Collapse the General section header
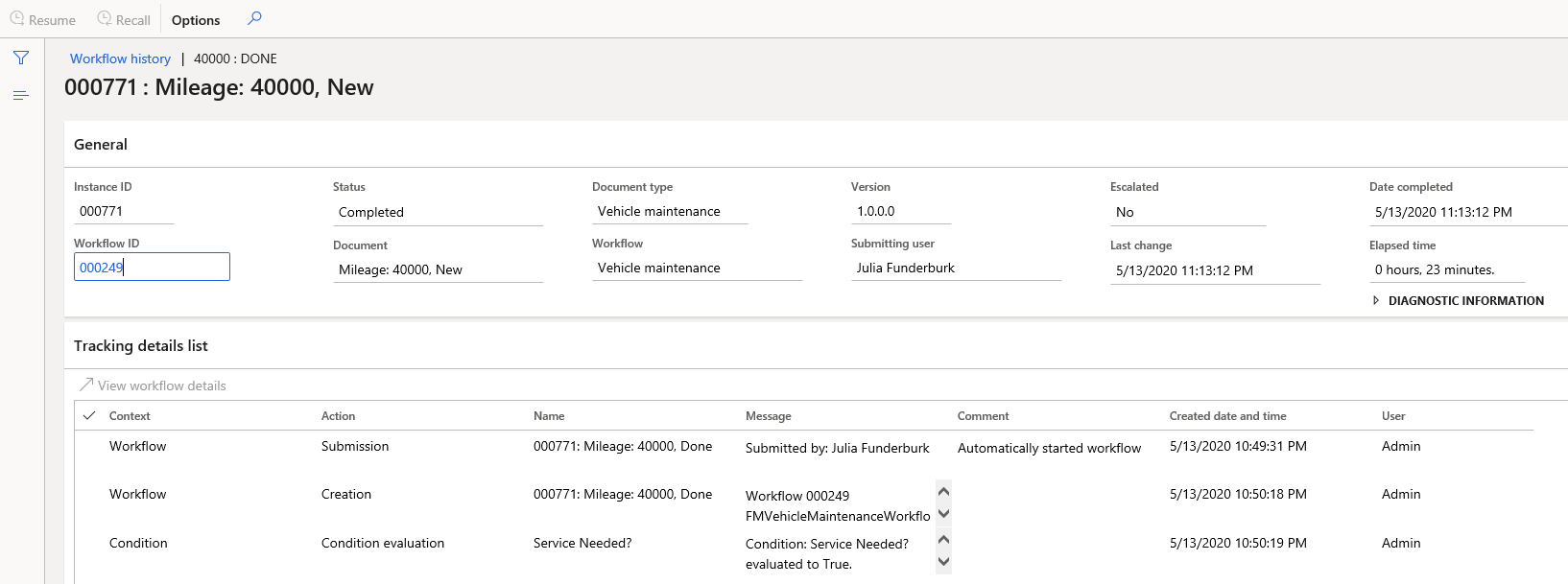The width and height of the screenshot is (1568, 584). click(x=101, y=145)
